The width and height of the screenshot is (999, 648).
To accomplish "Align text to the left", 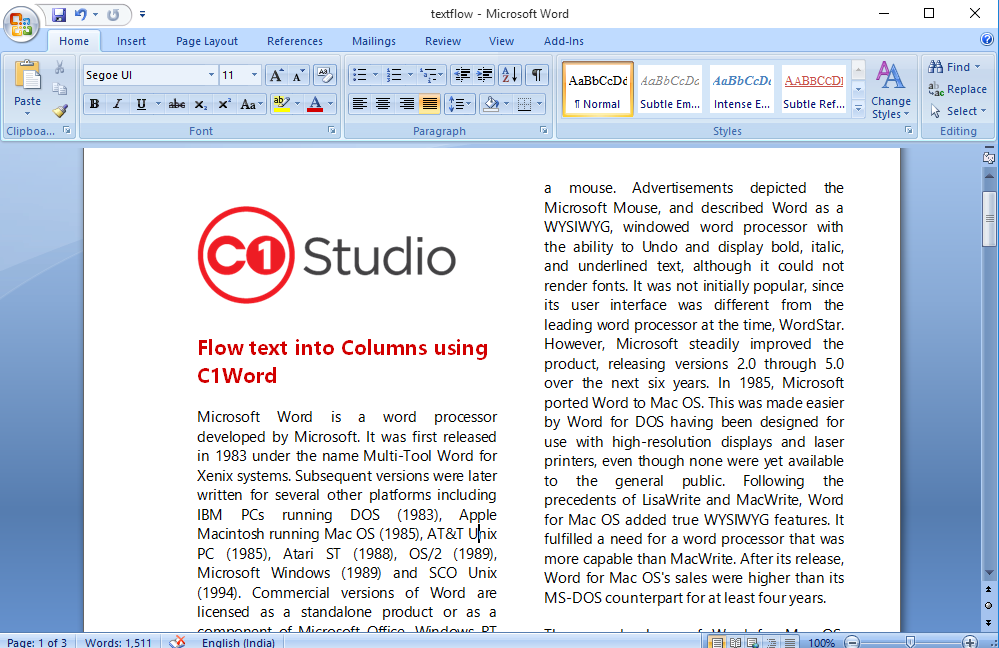I will [359, 104].
